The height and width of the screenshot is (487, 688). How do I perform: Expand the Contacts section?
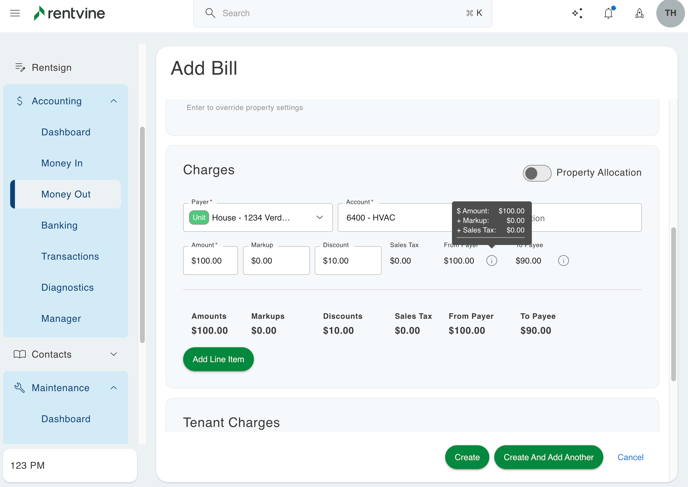click(113, 354)
